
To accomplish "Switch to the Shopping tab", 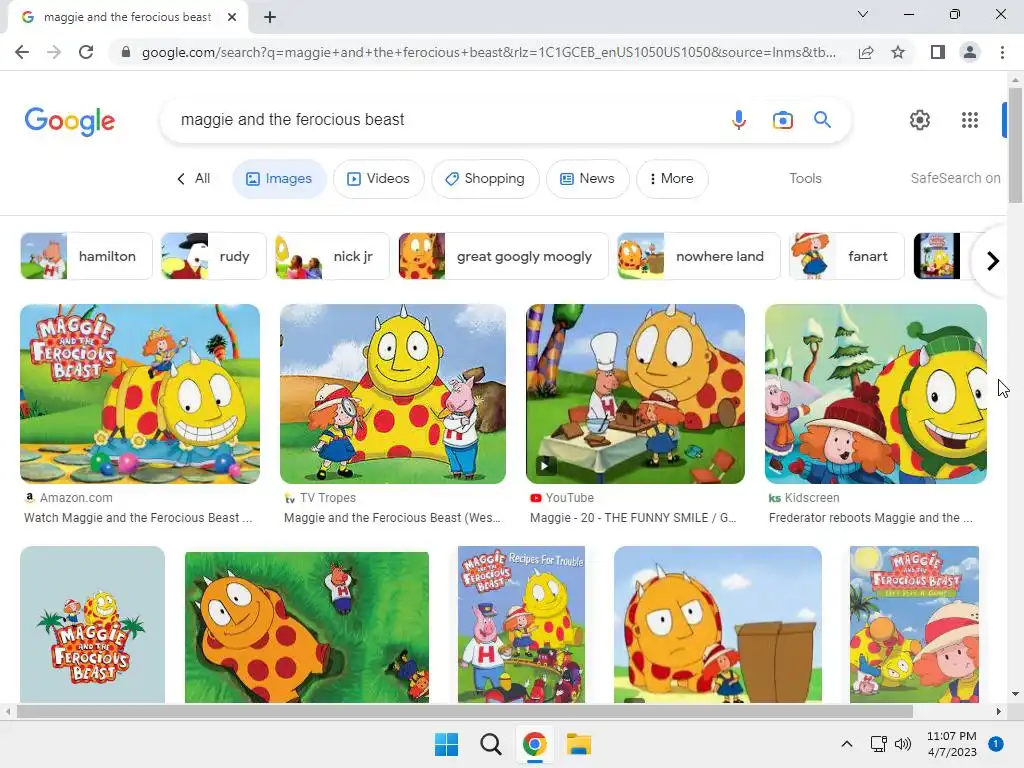I will [x=485, y=178].
